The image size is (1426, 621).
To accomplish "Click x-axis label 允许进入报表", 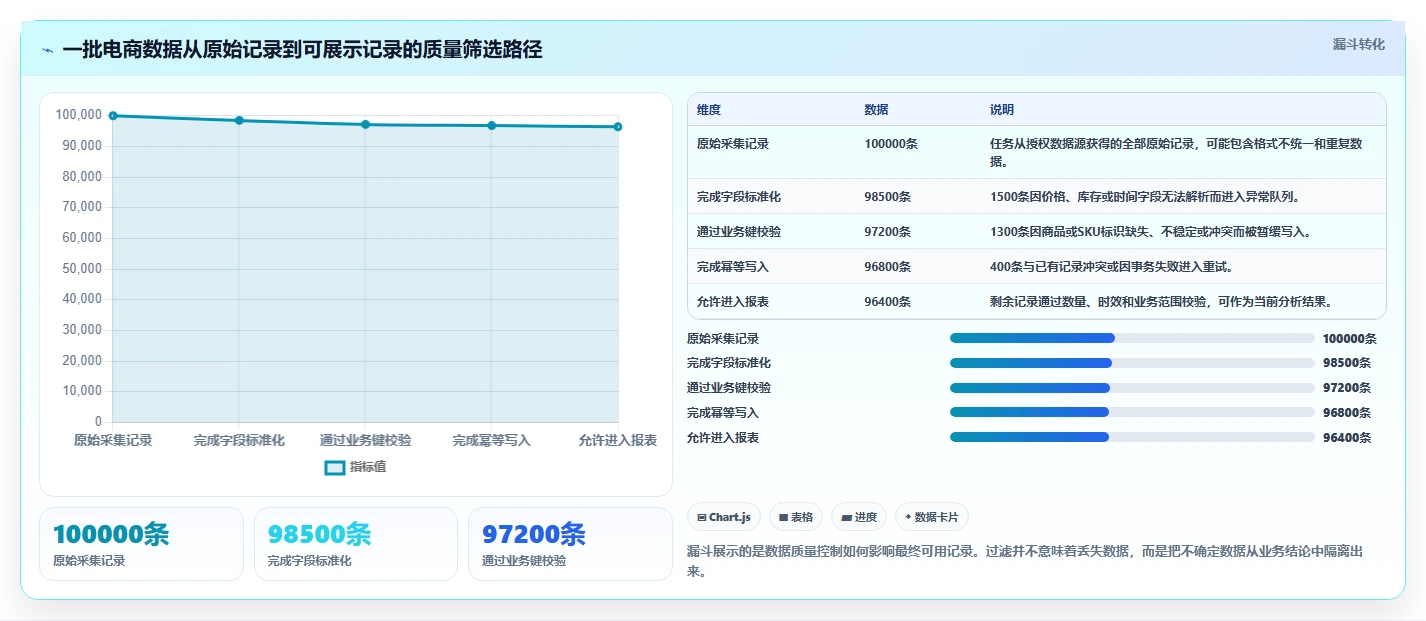I will click(618, 440).
